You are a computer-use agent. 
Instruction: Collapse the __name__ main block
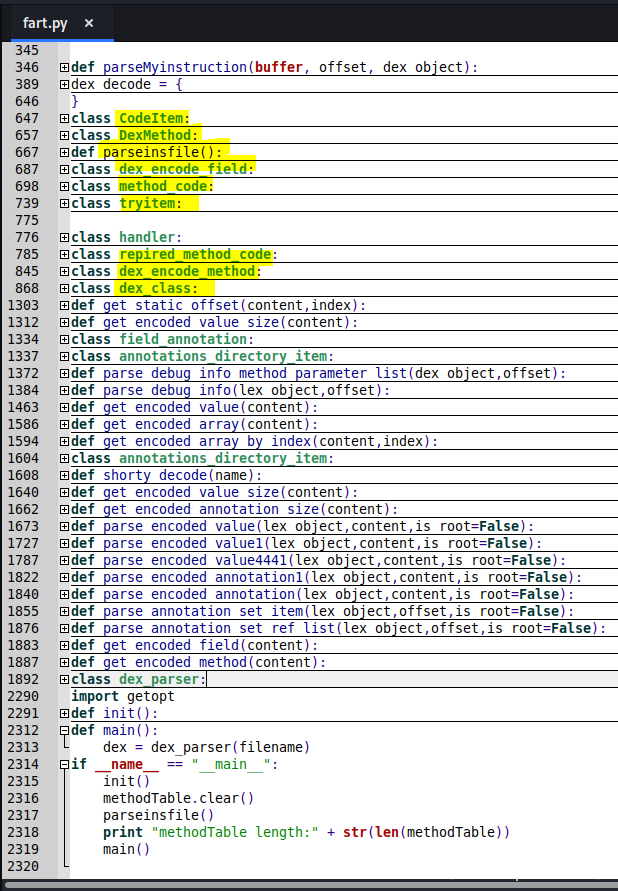click(x=65, y=764)
